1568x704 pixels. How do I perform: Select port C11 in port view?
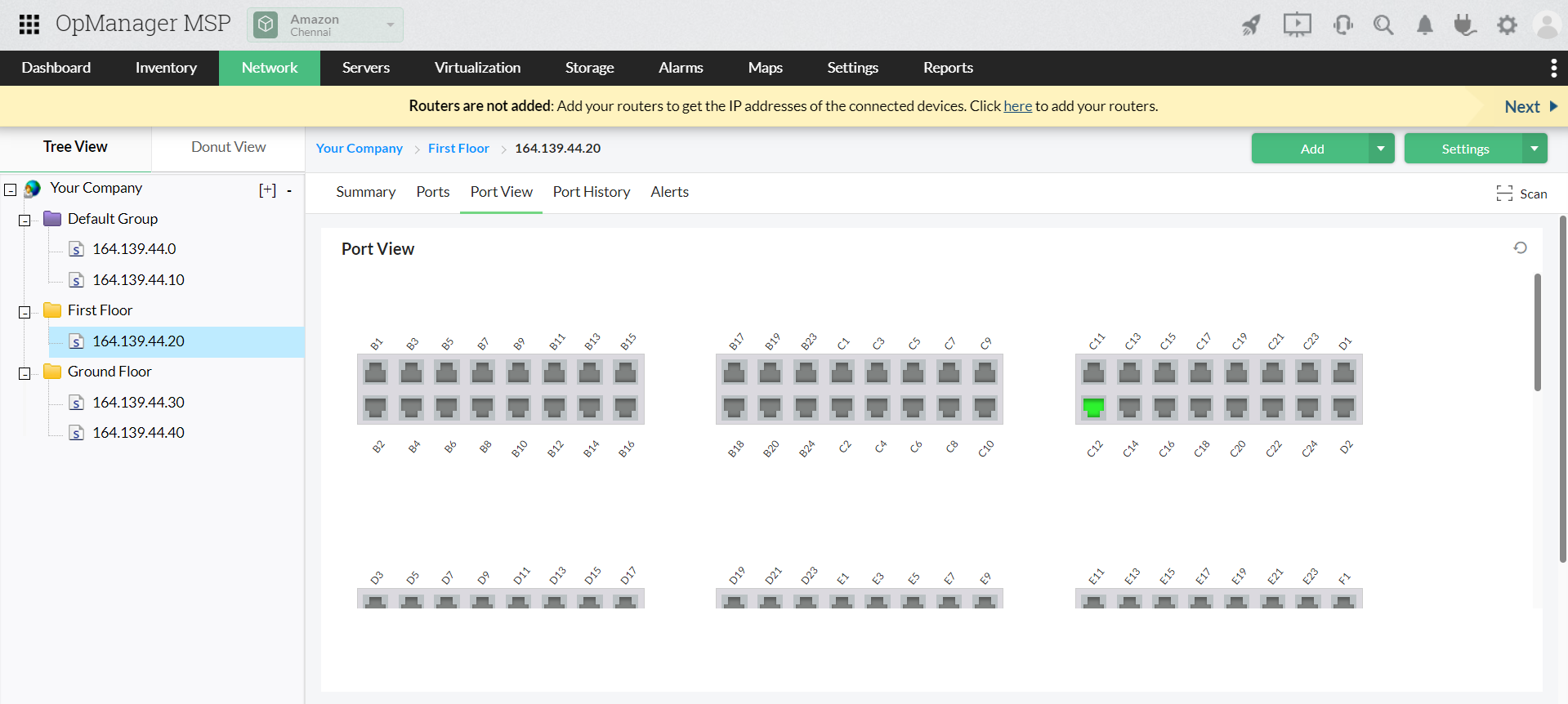click(1093, 373)
